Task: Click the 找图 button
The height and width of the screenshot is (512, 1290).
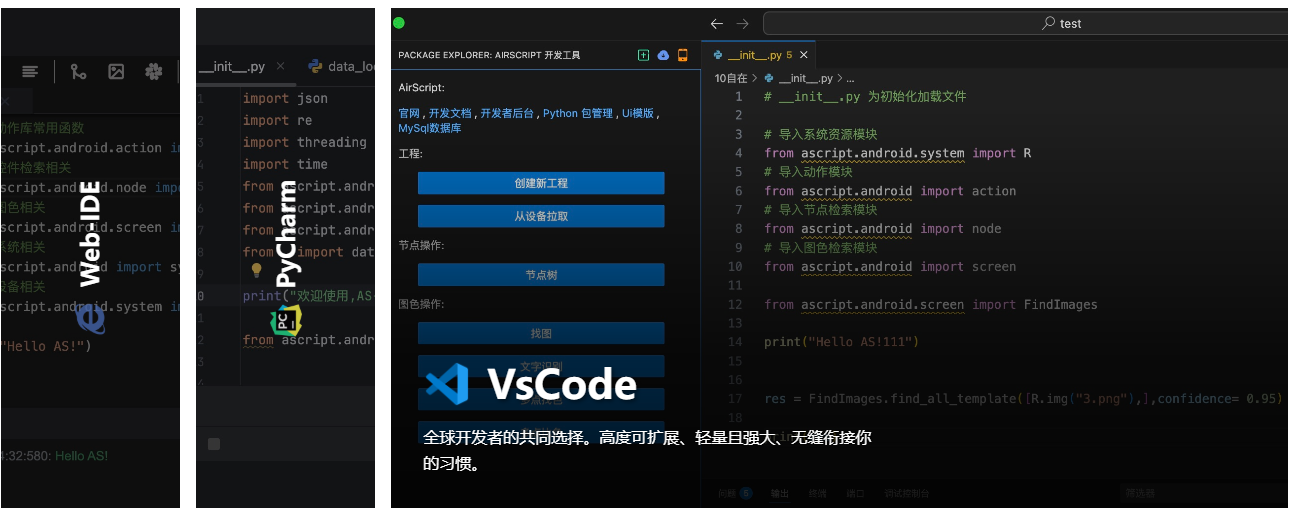Action: coord(541,333)
